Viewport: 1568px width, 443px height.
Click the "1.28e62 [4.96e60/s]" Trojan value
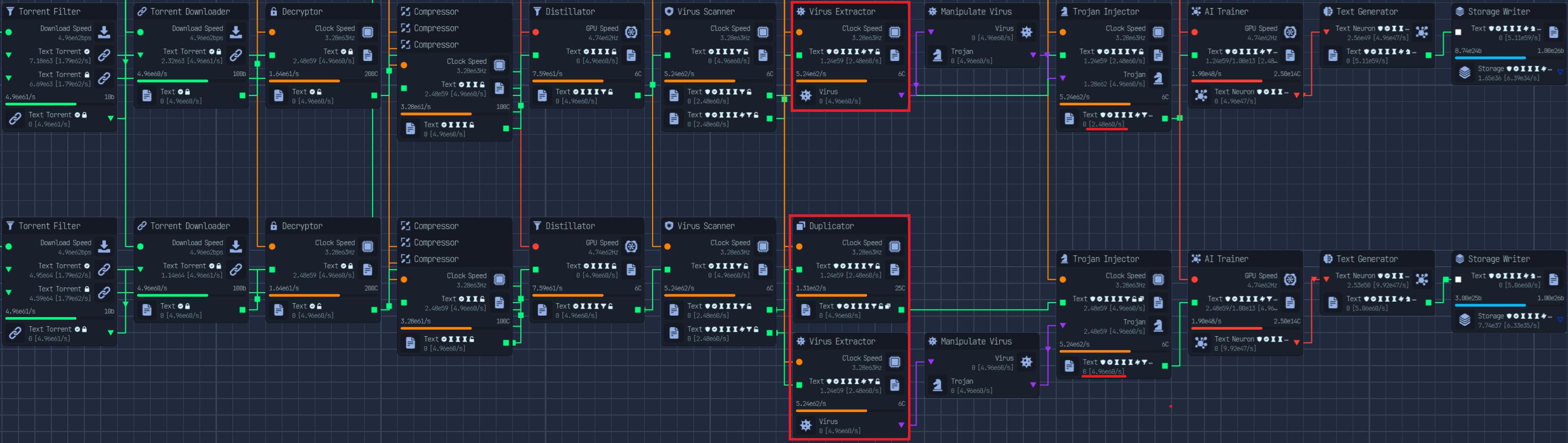1115,84
